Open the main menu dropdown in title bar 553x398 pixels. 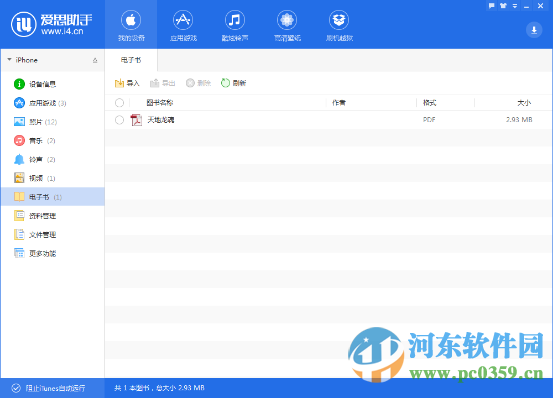coord(515,6)
